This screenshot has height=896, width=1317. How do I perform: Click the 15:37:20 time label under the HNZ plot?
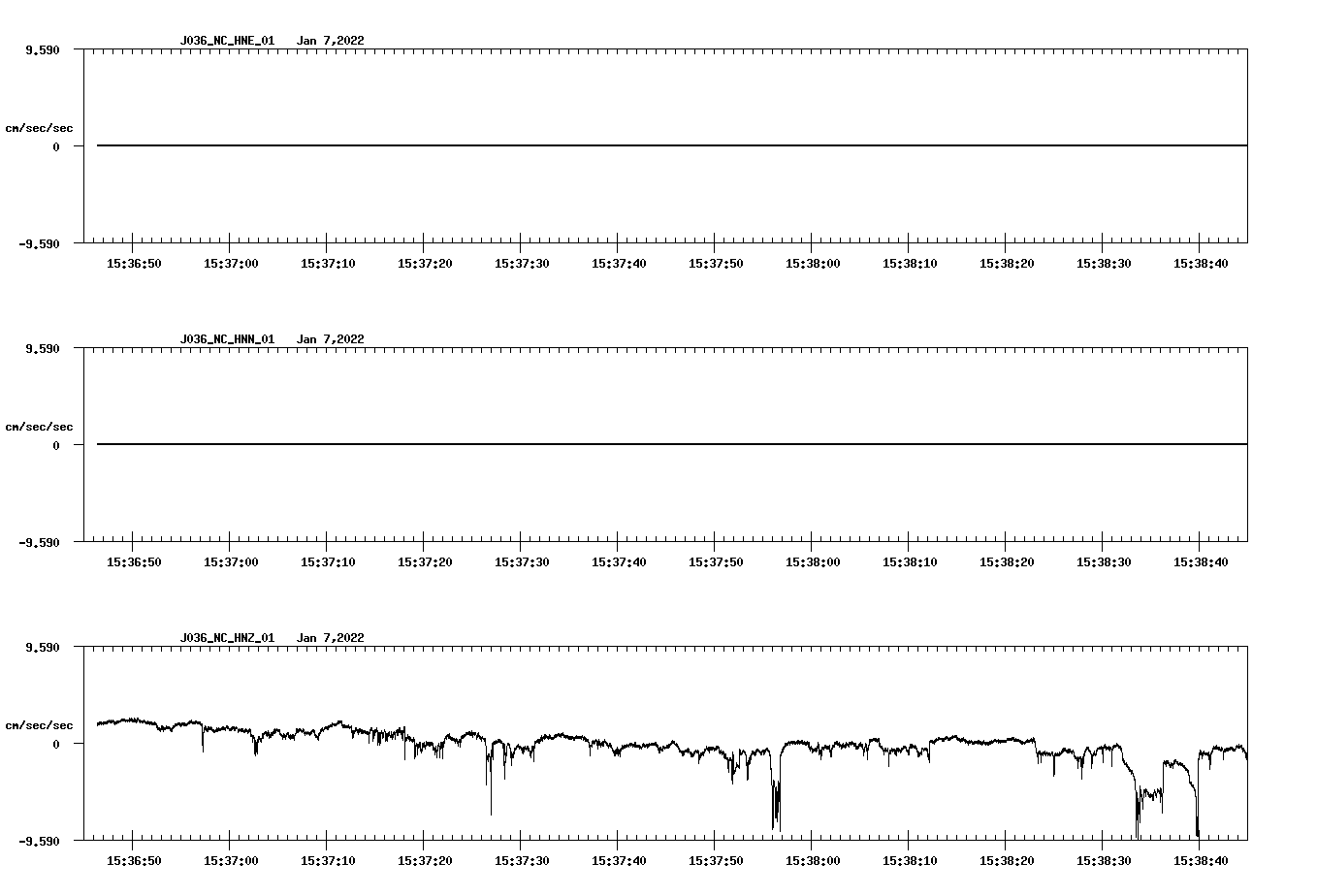tap(425, 861)
